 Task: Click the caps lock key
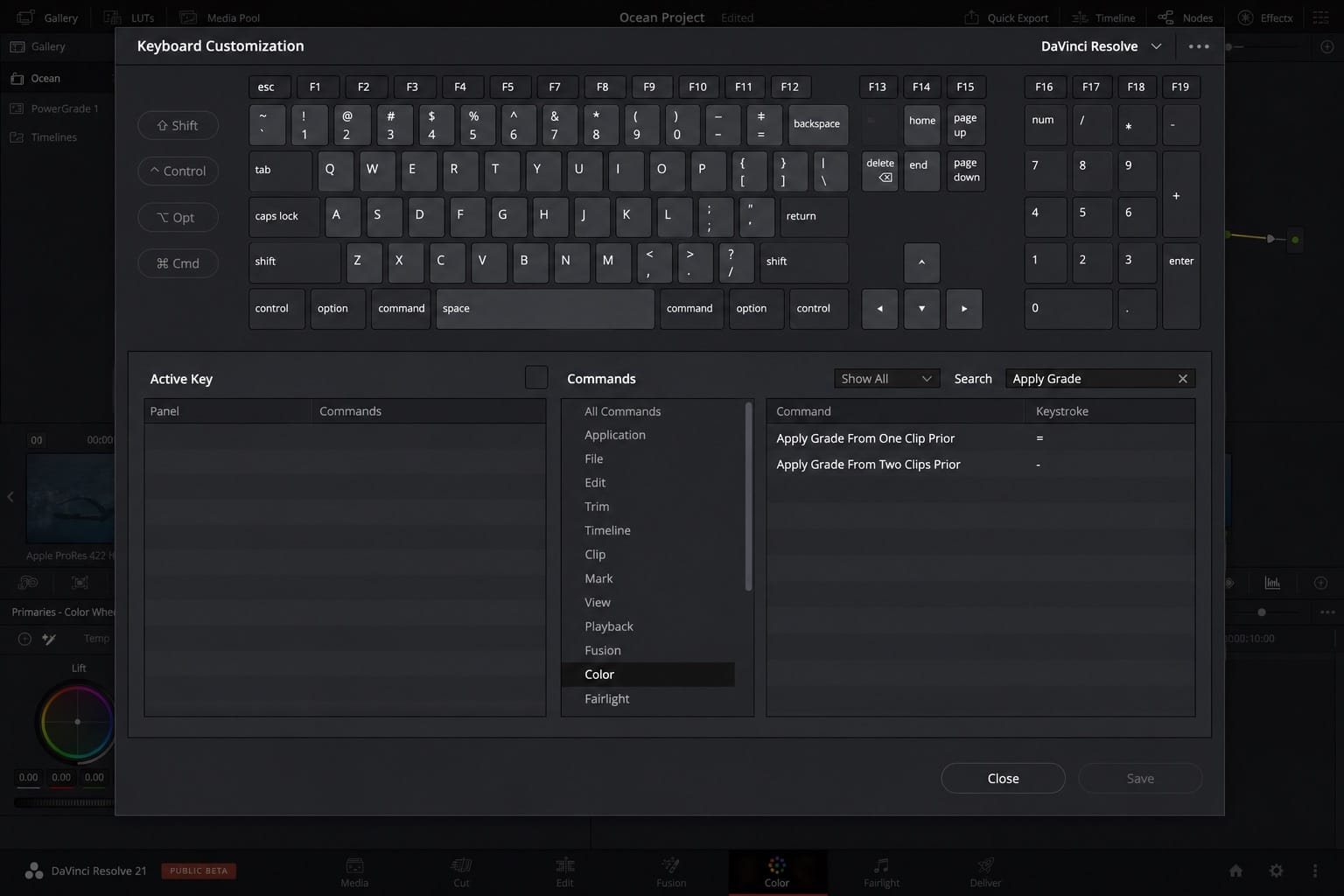283,216
